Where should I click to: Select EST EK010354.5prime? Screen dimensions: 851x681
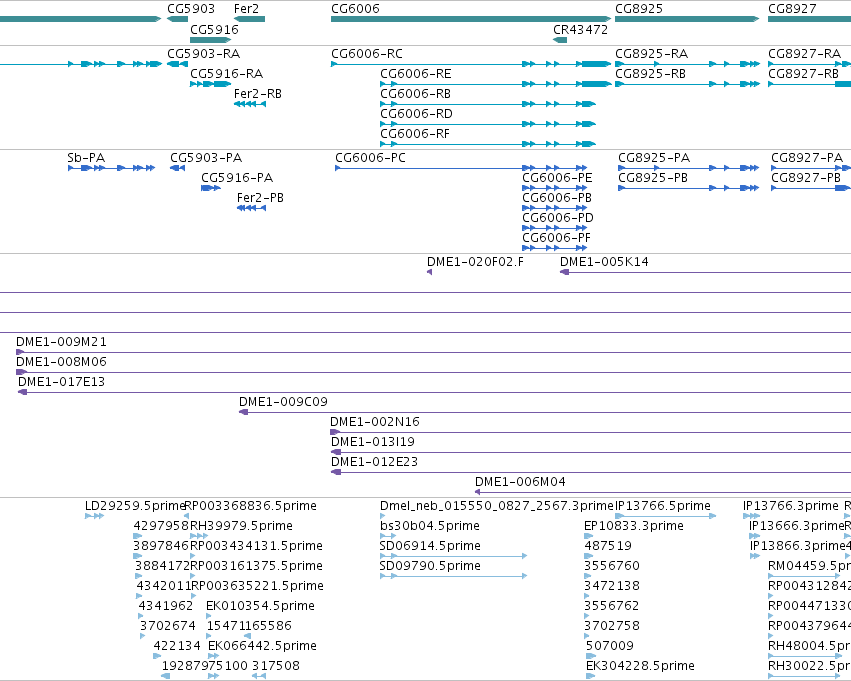pos(261,606)
